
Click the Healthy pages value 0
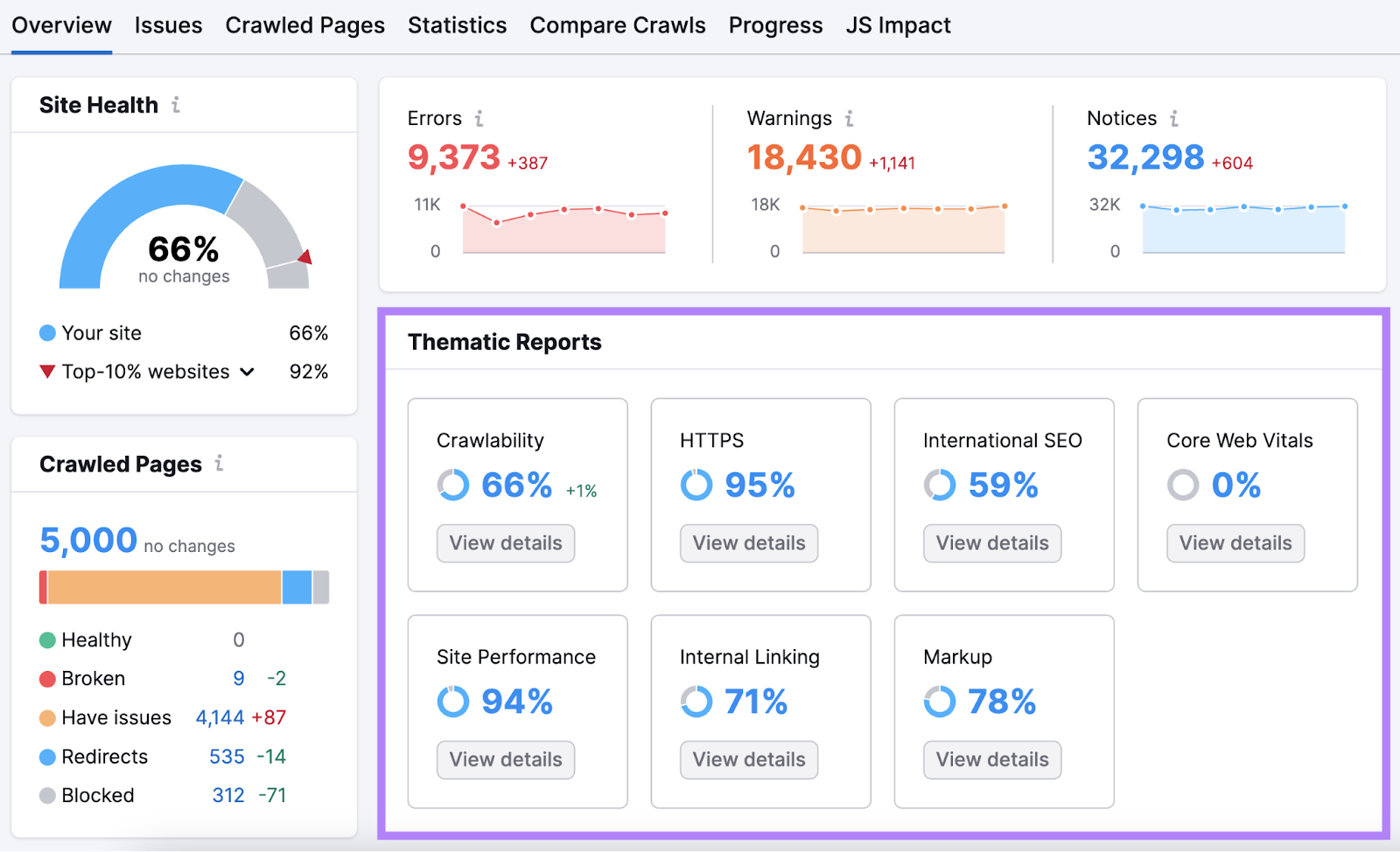[239, 640]
